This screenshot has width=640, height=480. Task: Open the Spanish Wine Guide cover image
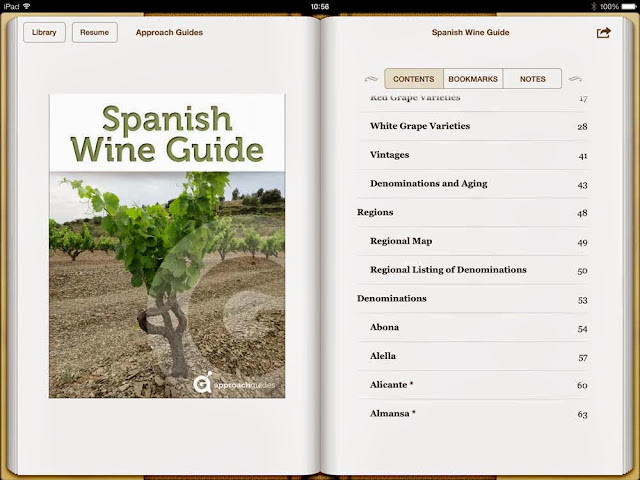167,246
